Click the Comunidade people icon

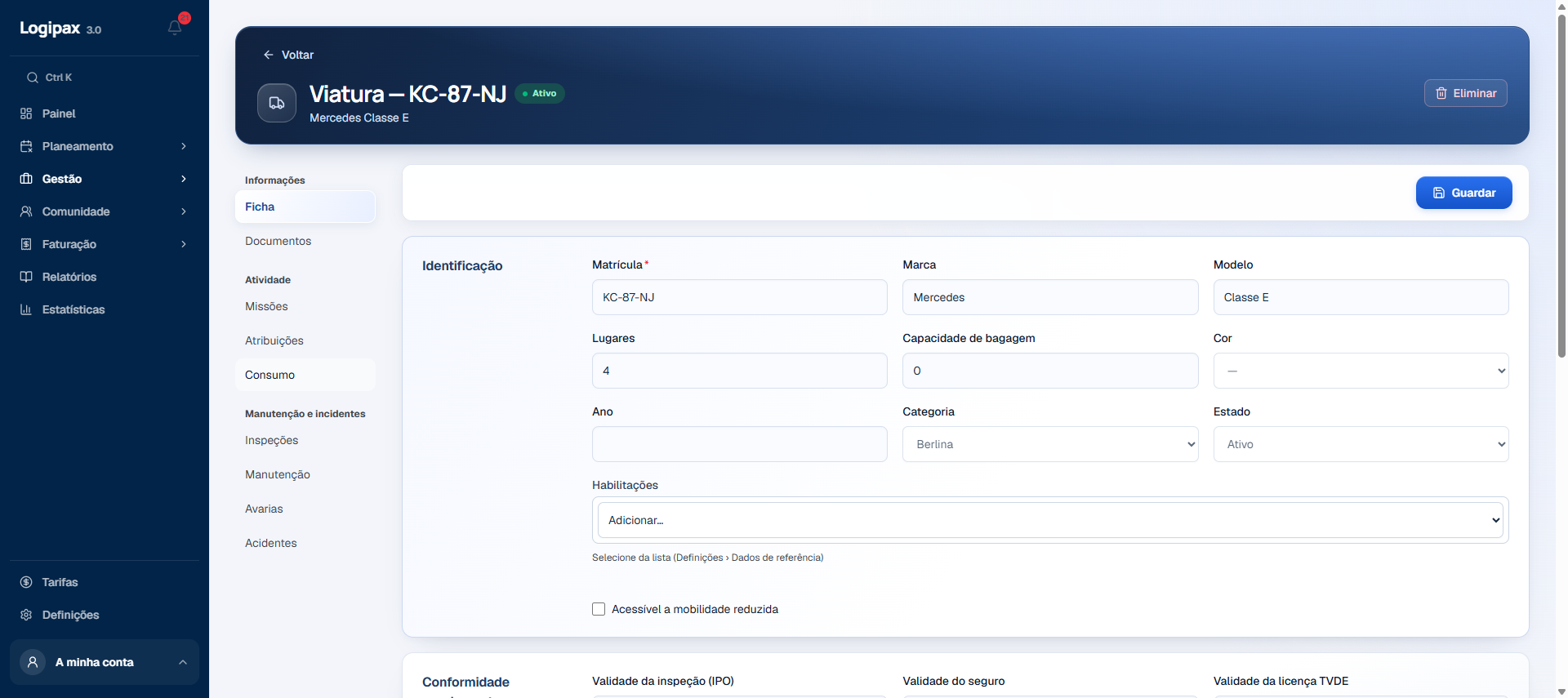[x=26, y=211]
